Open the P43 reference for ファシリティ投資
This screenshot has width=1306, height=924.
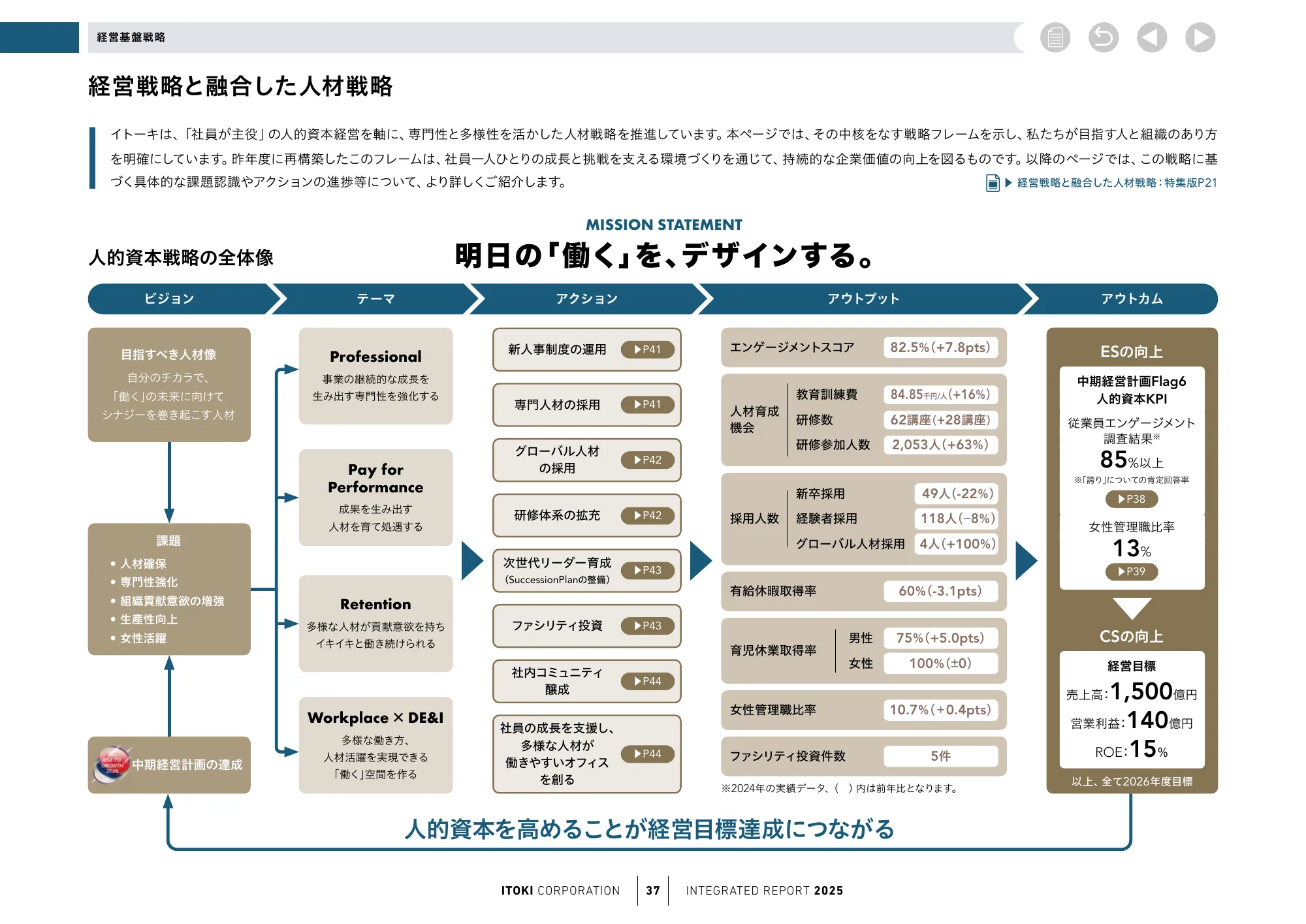point(648,626)
